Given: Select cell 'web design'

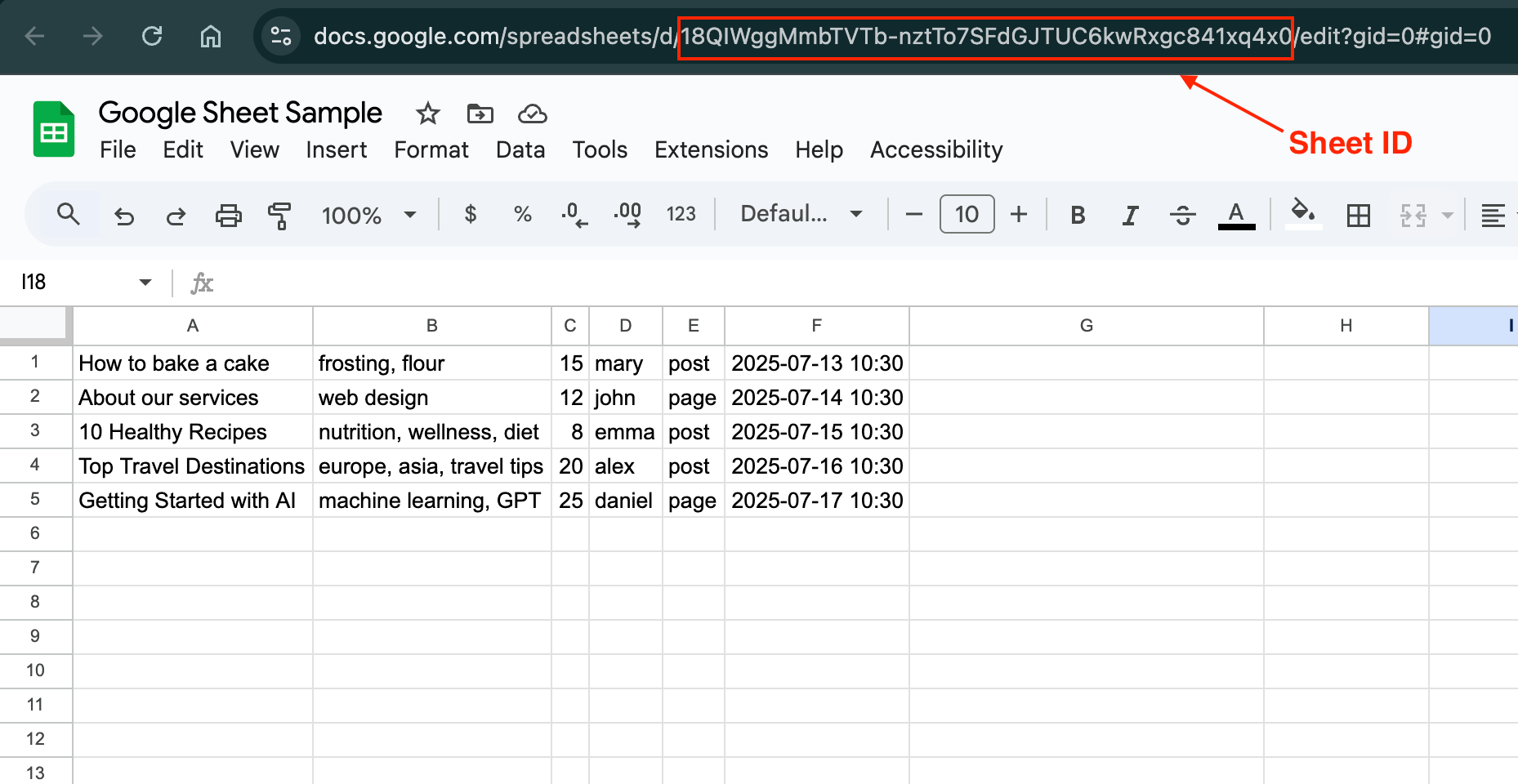Looking at the screenshot, I should click(432, 397).
